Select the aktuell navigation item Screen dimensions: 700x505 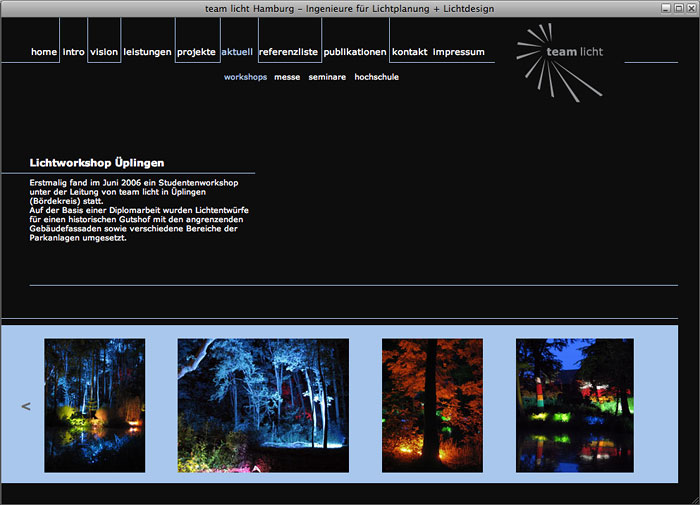pos(237,52)
